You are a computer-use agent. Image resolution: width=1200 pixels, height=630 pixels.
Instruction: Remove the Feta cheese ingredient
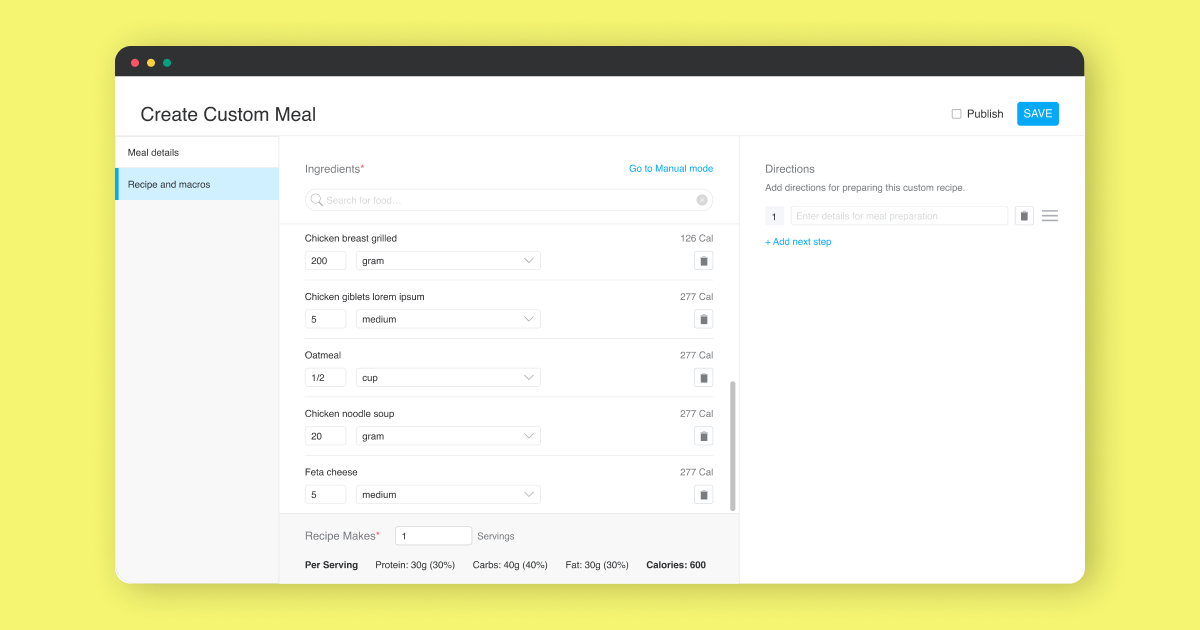703,495
